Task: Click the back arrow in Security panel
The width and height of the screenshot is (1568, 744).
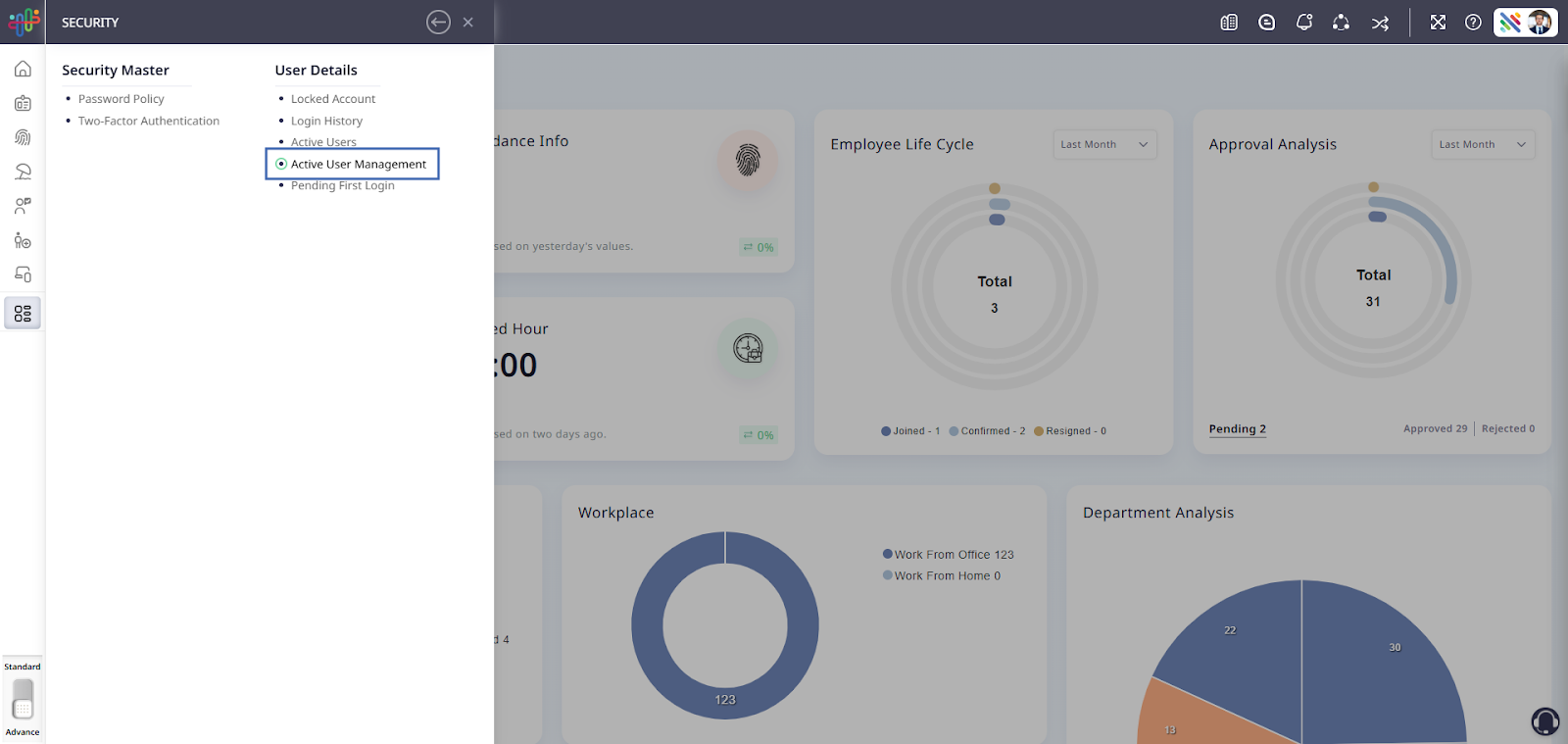Action: (438, 22)
